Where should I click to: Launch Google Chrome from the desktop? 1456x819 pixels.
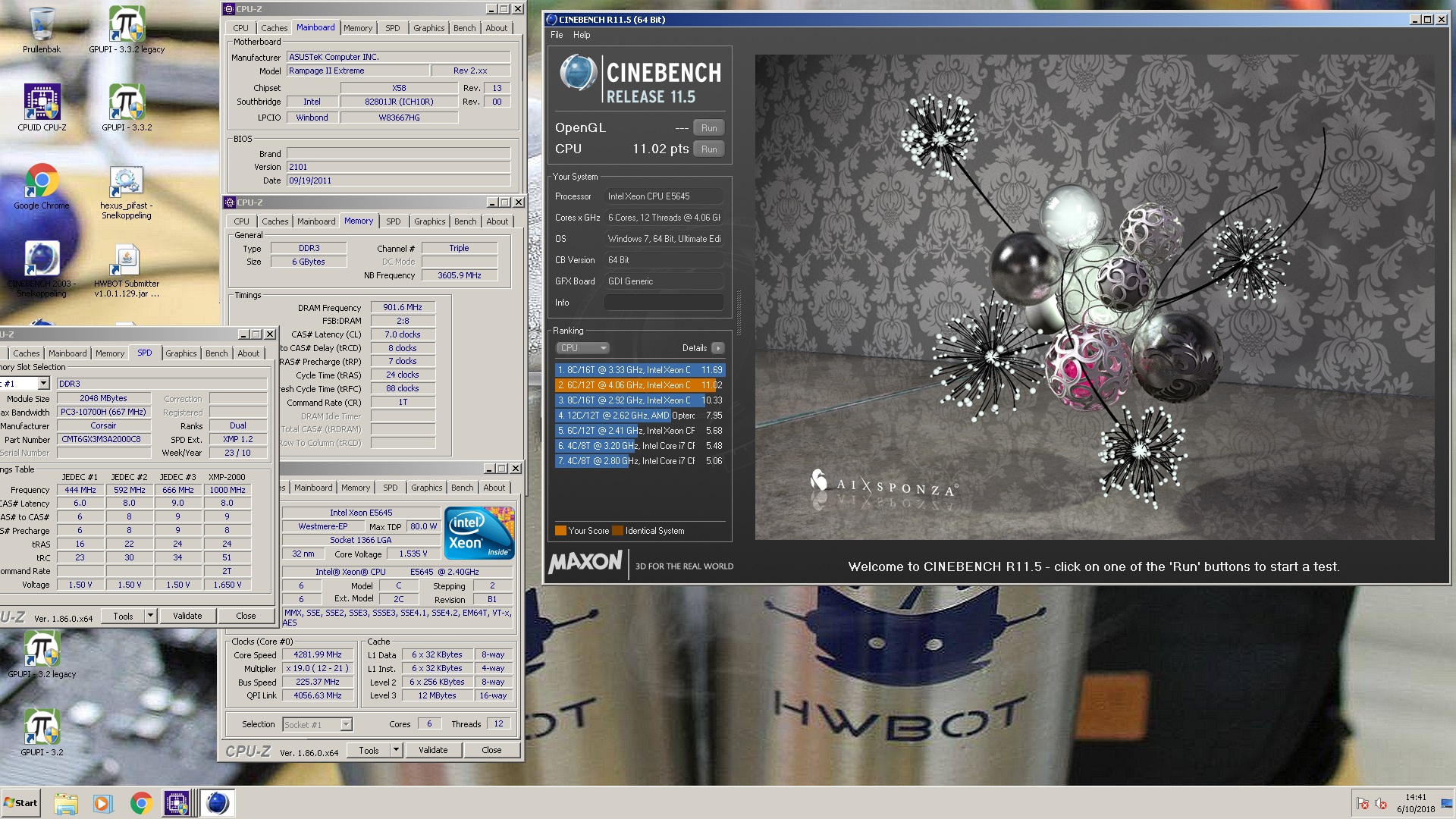tap(42, 187)
